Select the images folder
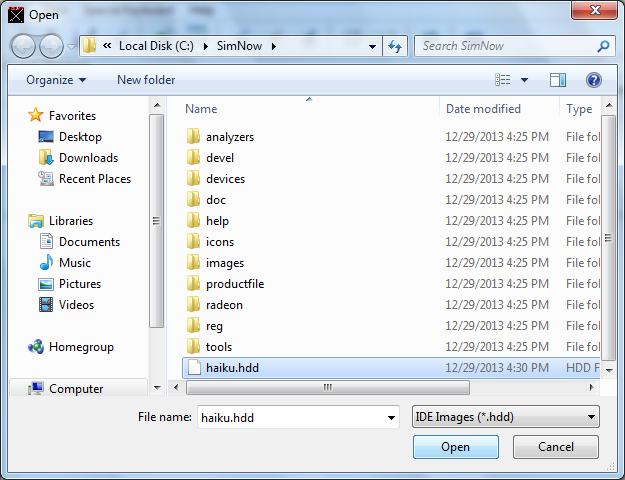This screenshot has height=480, width=625. pyautogui.click(x=225, y=263)
